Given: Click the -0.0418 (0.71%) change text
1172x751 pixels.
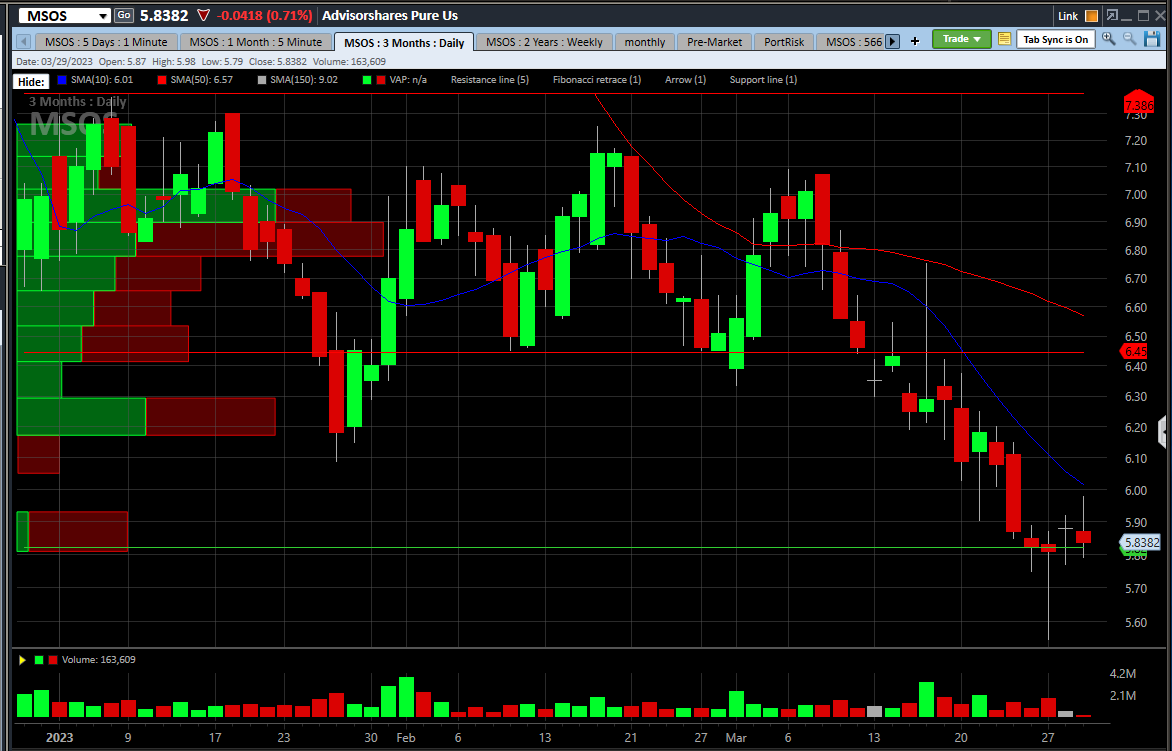Looking at the screenshot, I should coord(264,16).
